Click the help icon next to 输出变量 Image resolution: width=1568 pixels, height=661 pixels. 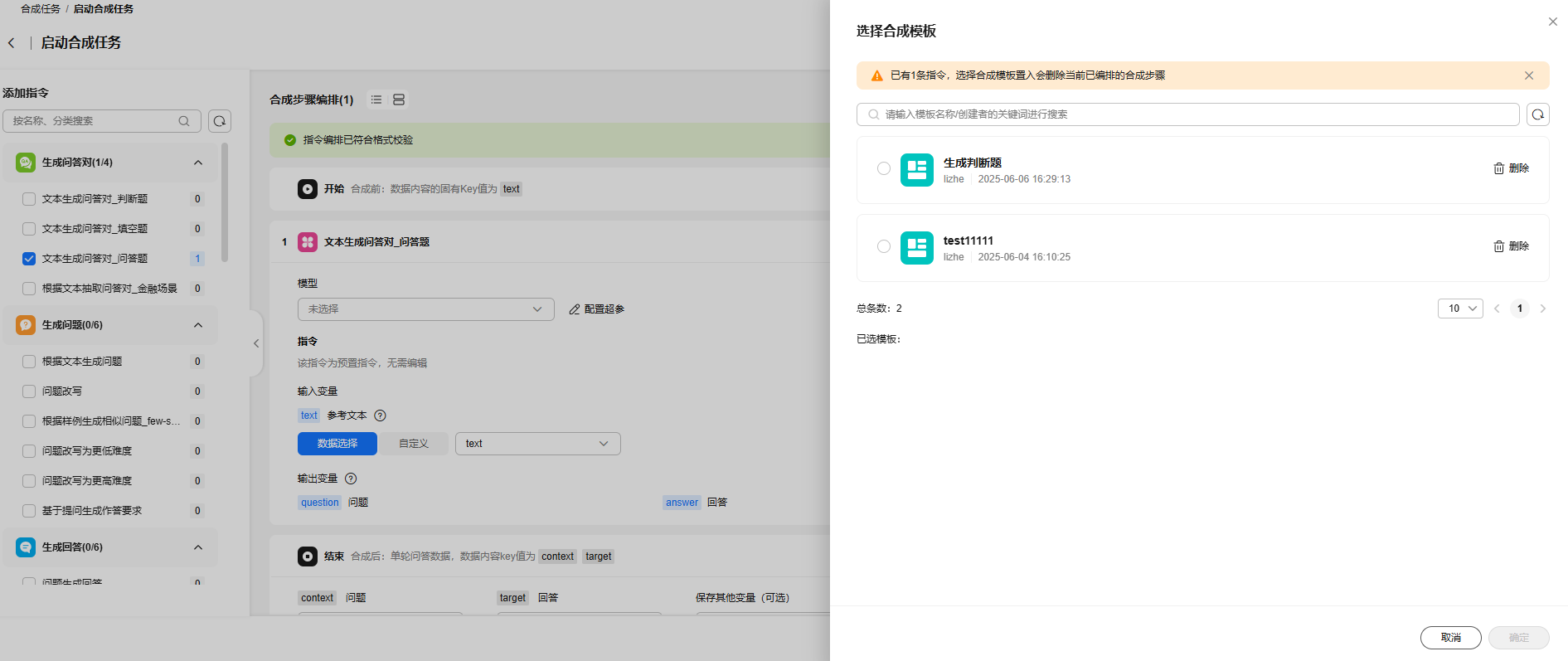tap(351, 479)
